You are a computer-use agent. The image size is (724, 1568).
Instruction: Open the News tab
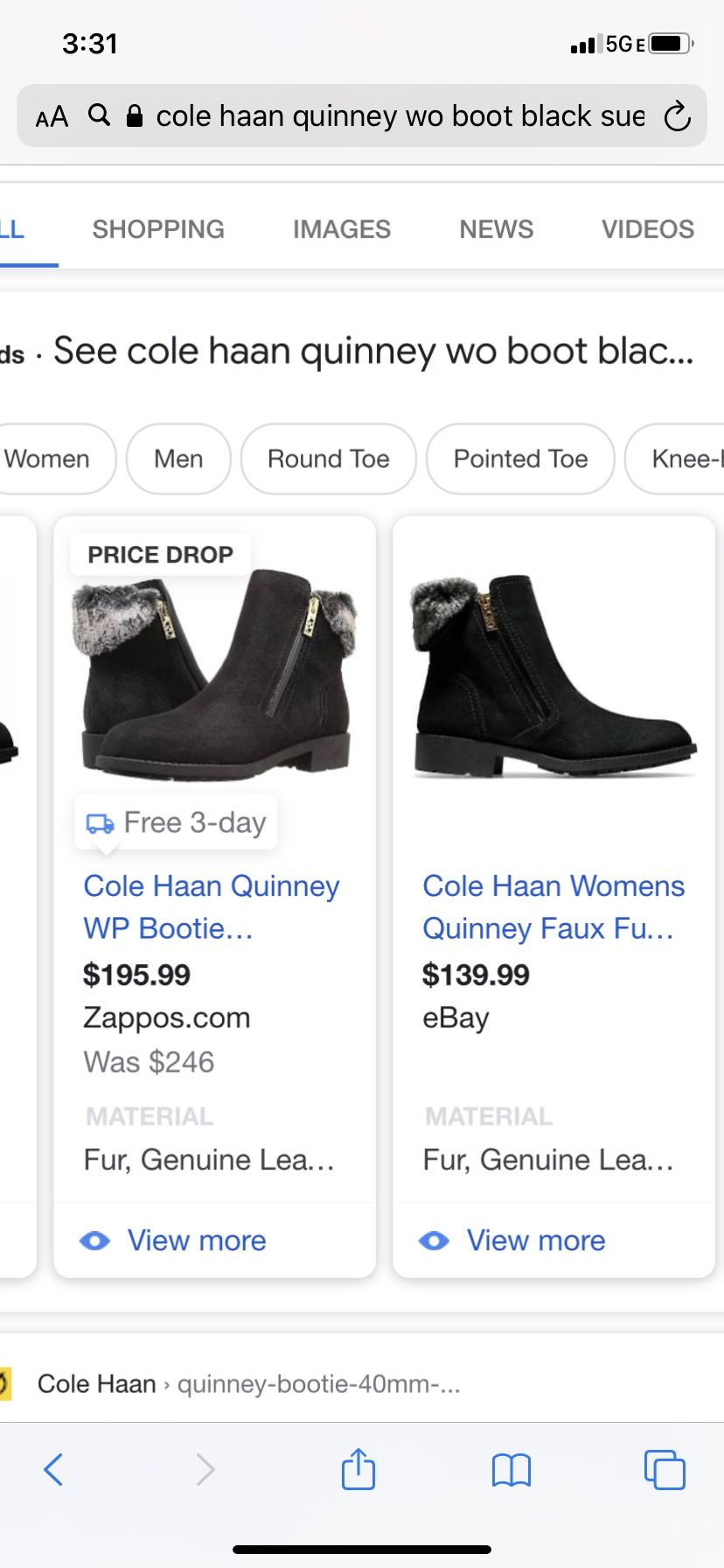(x=497, y=229)
